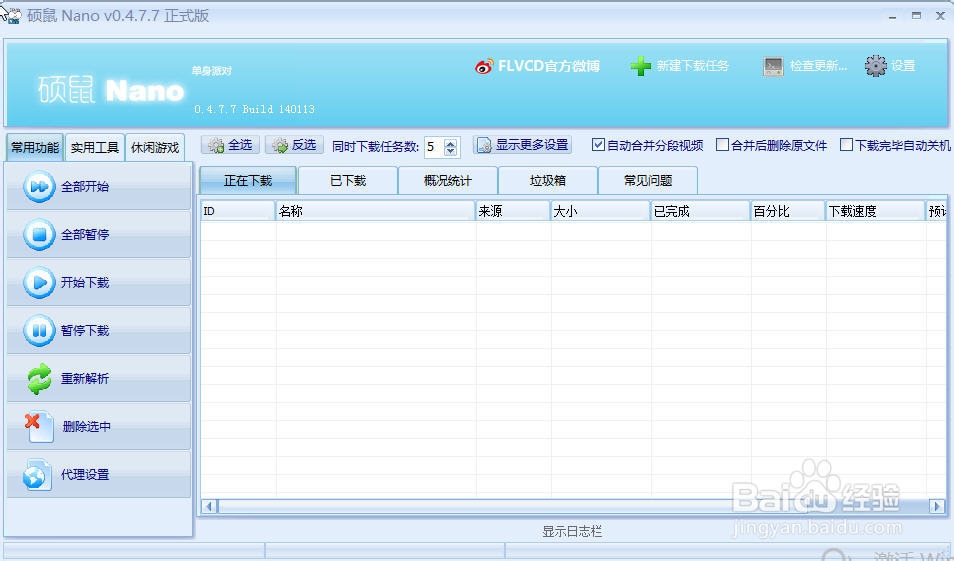Sort by 来源 column header
The width and height of the screenshot is (954, 561).
pos(513,211)
